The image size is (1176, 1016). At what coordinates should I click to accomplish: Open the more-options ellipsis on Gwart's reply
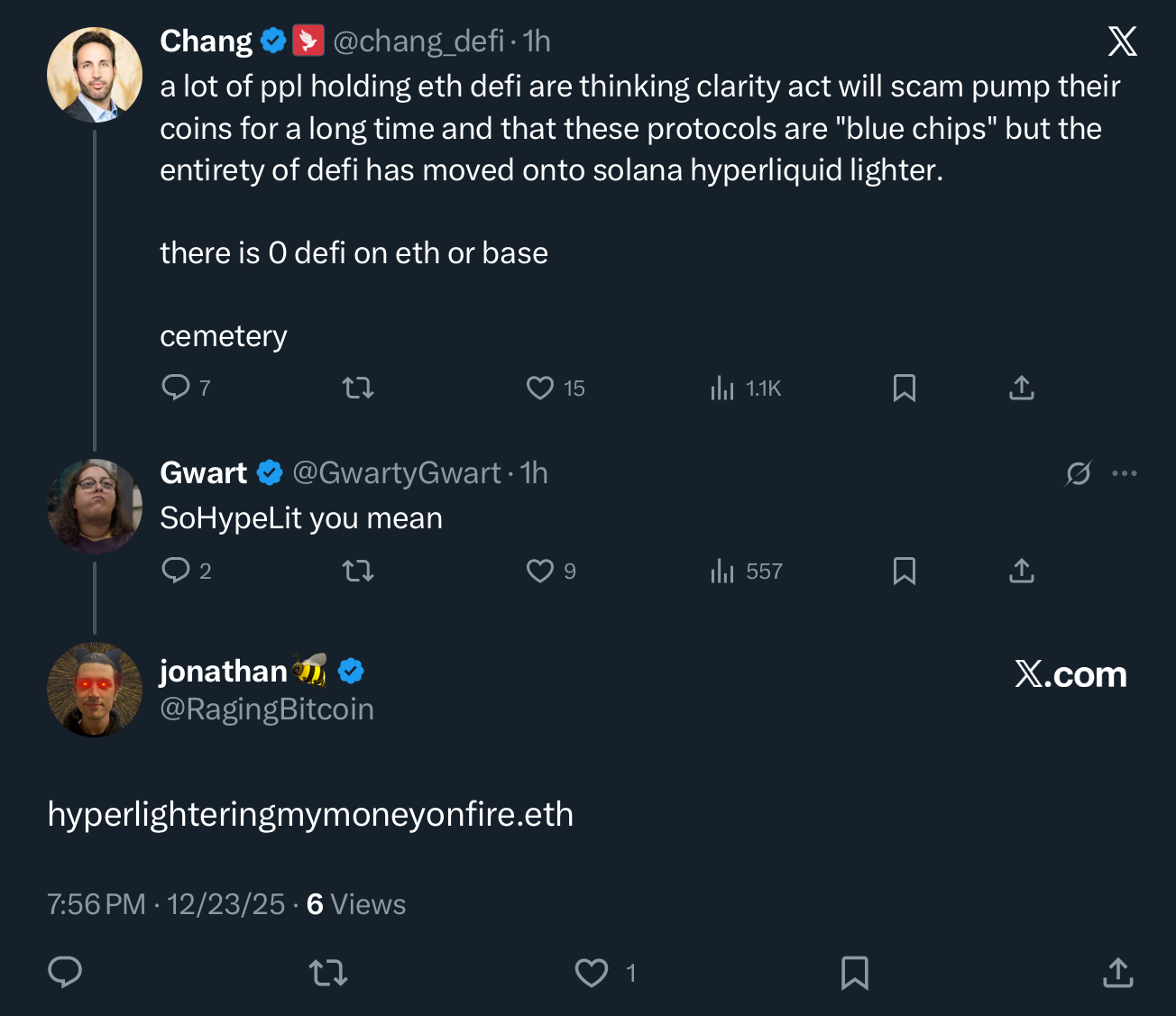coord(1125,471)
